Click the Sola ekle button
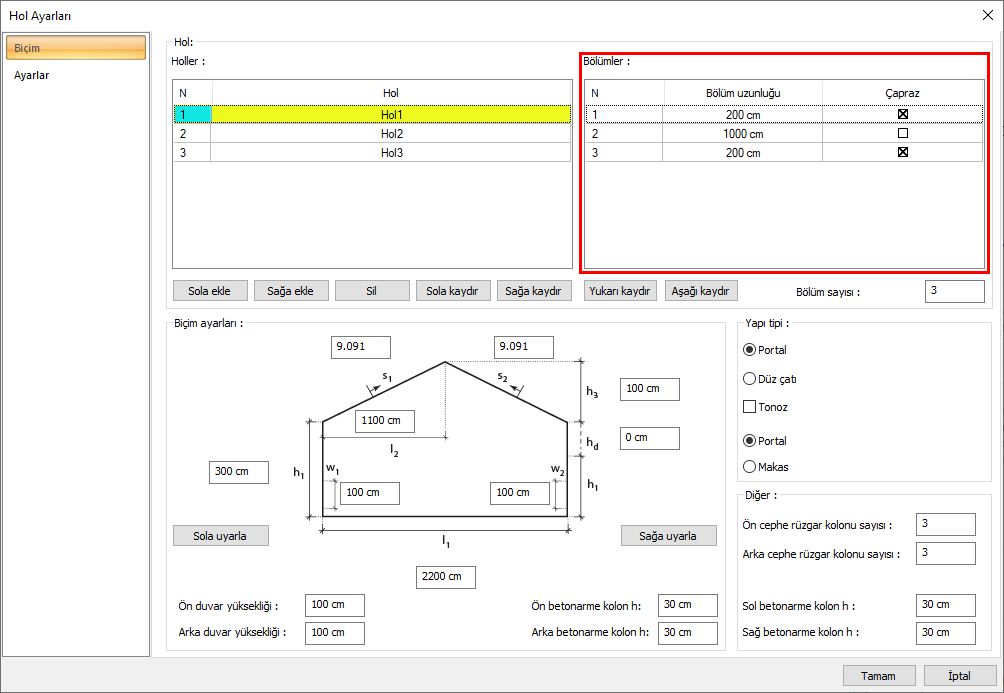The image size is (1004, 693). [x=210, y=291]
